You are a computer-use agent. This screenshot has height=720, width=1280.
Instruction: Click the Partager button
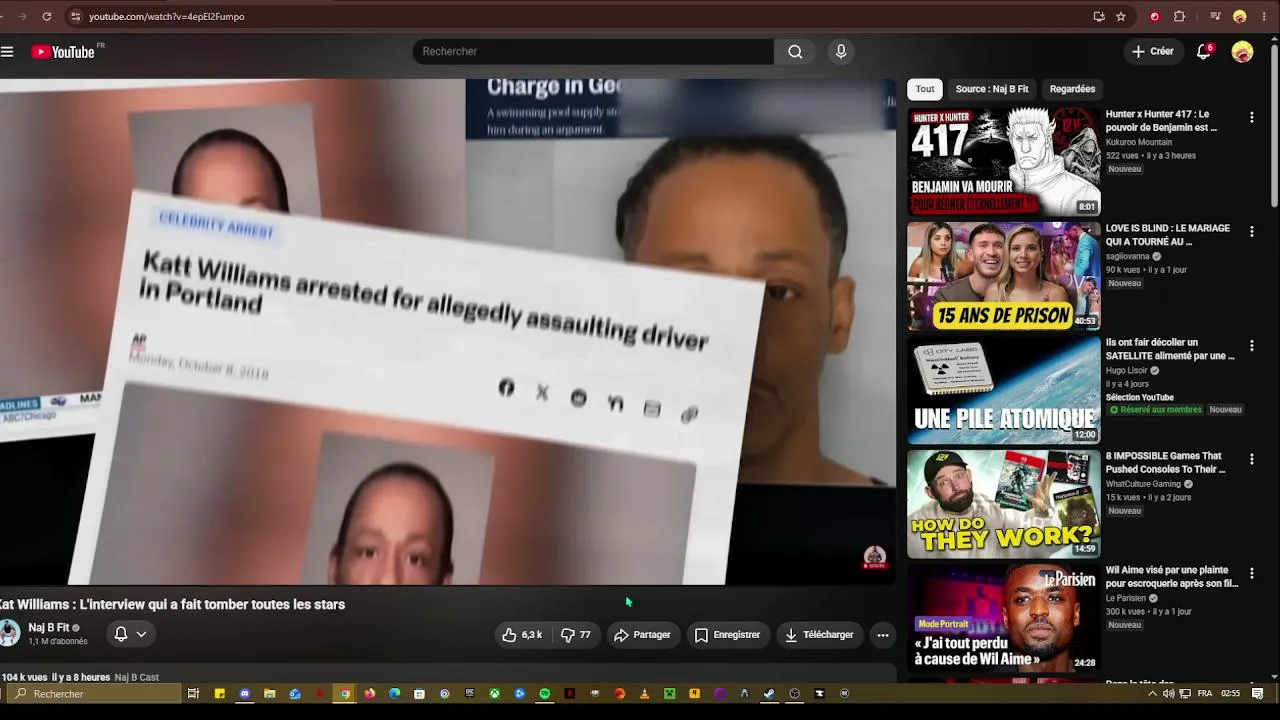(x=642, y=635)
